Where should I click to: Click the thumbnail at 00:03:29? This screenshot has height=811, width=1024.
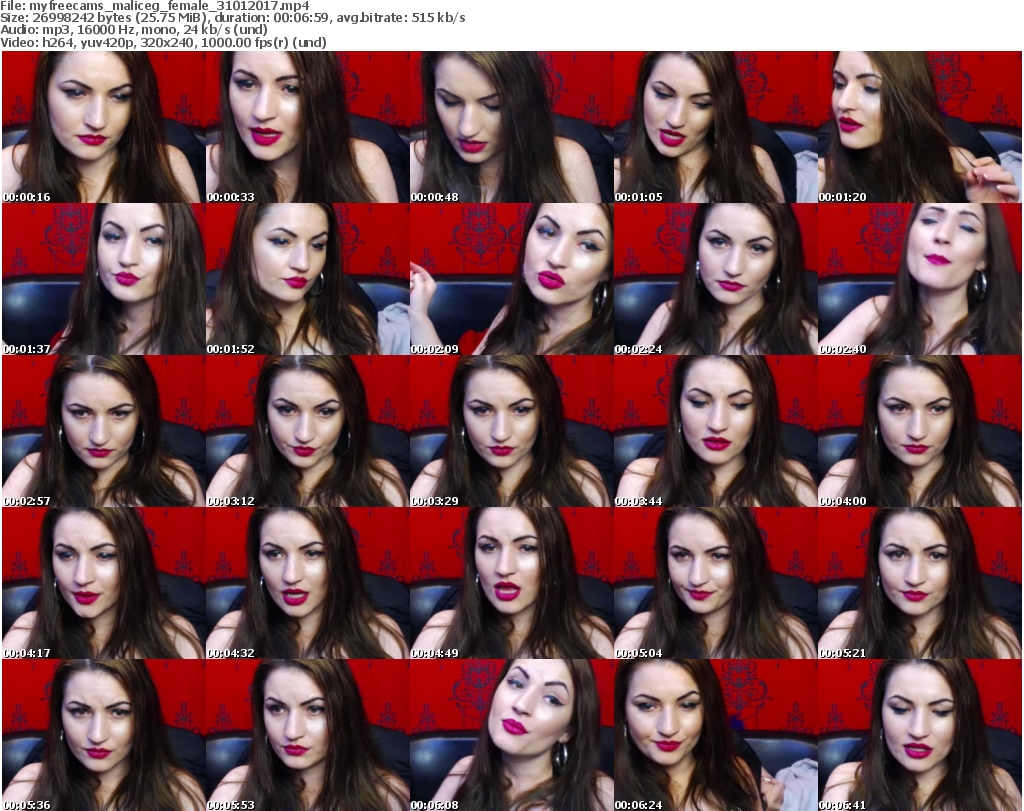[x=510, y=431]
